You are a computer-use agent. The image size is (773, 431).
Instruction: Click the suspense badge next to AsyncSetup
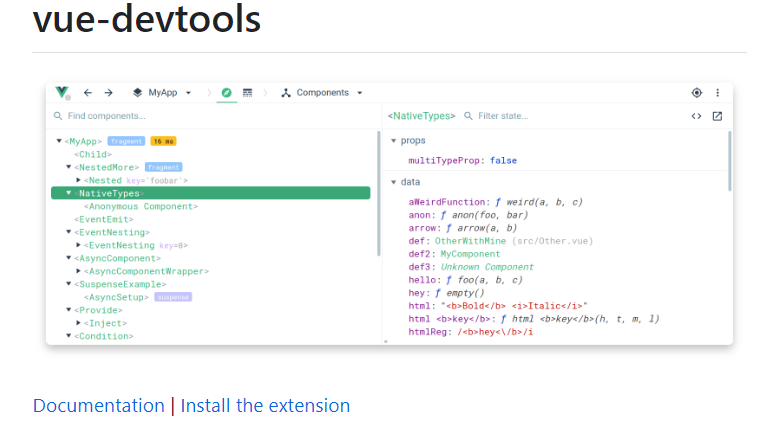coord(173,297)
